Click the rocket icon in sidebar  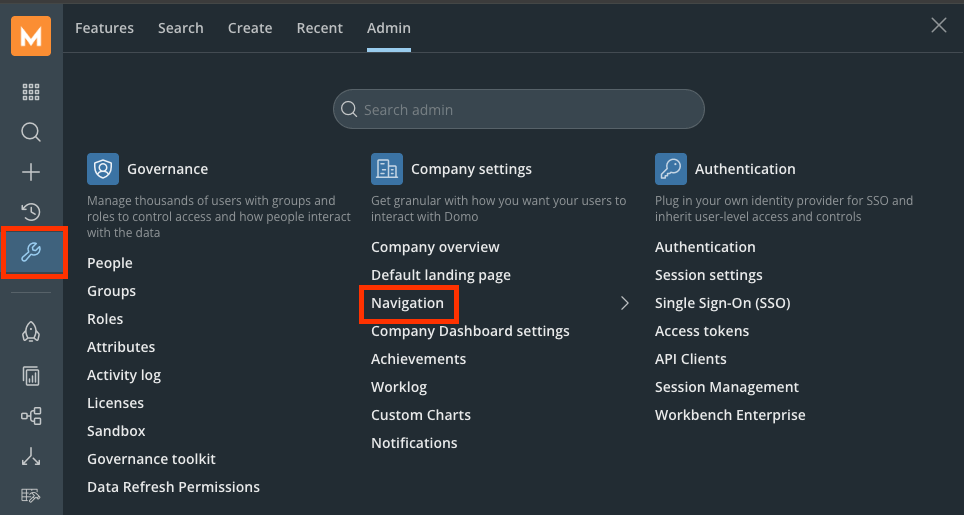tap(31, 332)
